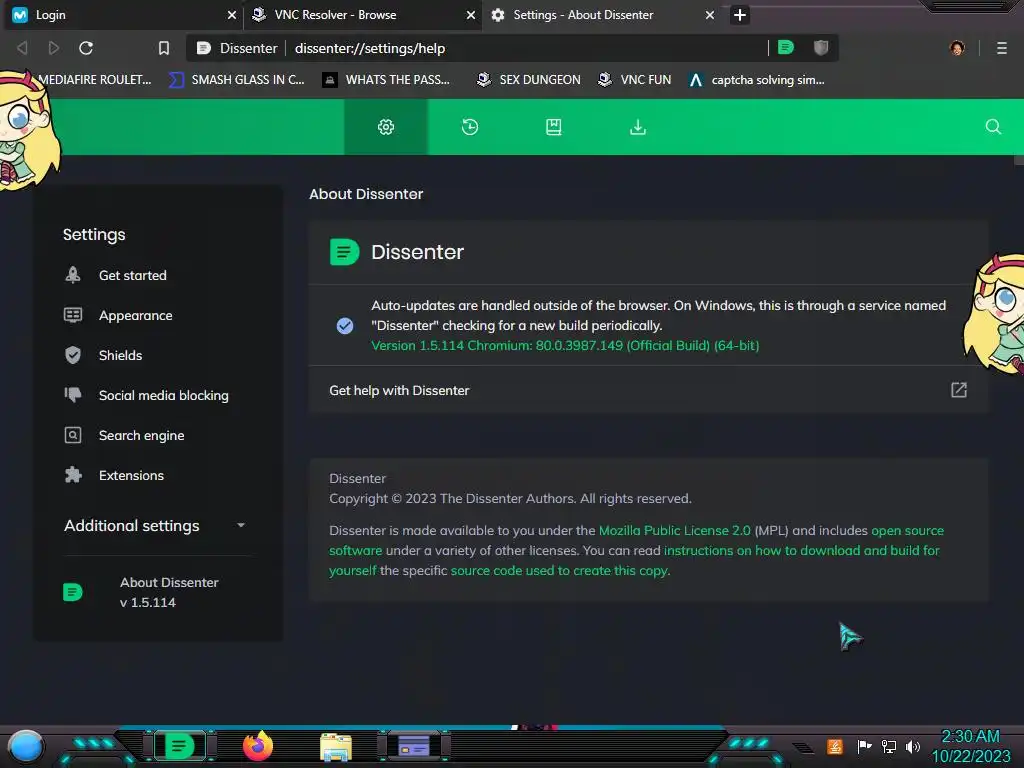Open the Bookmarks icon in green bar
1024x768 pixels.
(x=553, y=127)
